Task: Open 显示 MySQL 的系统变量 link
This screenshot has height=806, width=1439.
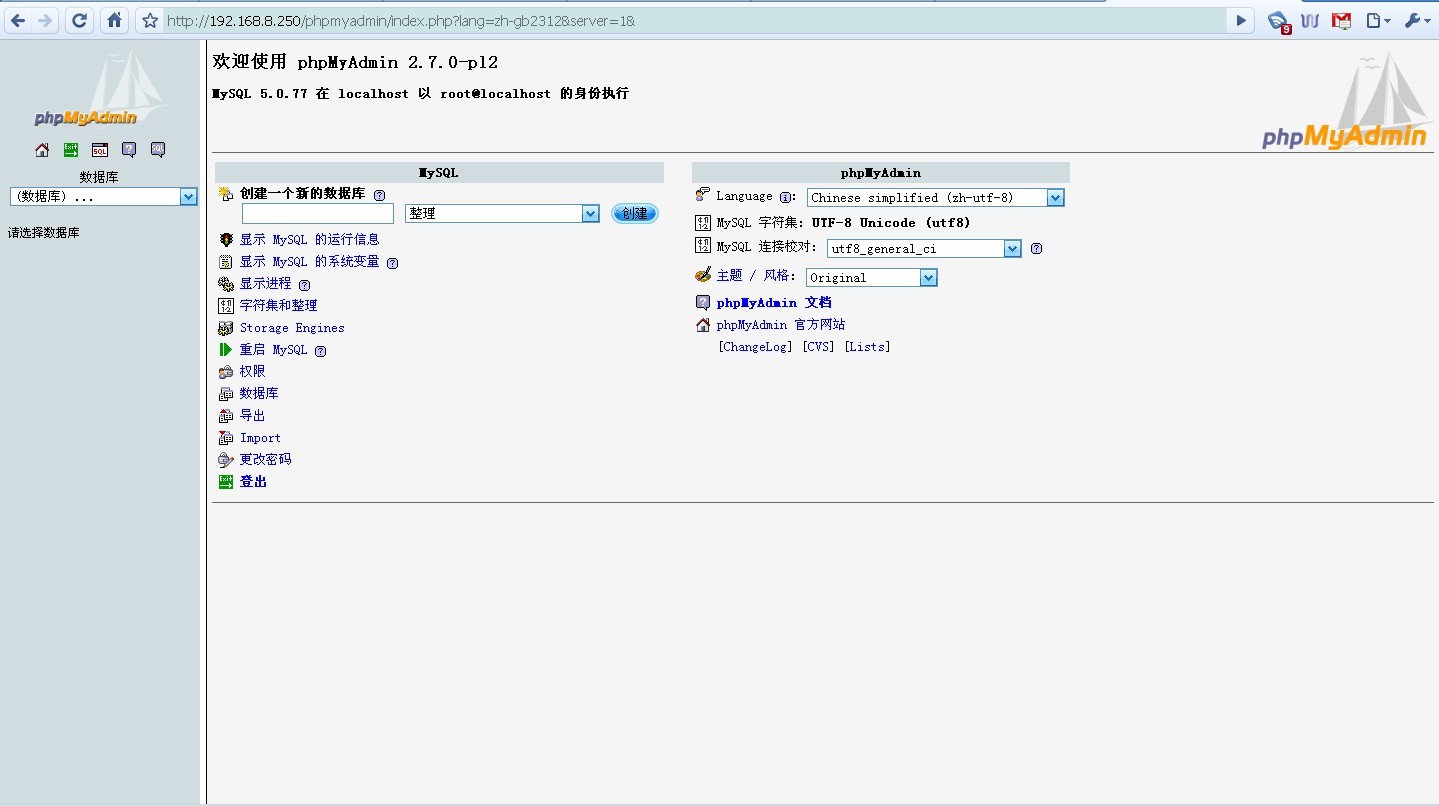Action: click(309, 262)
